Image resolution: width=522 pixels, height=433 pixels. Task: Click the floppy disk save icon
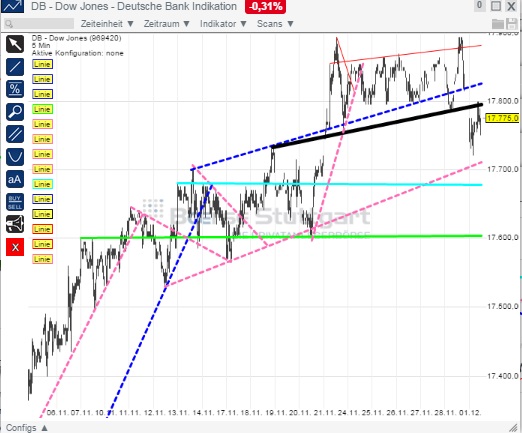click(512, 24)
